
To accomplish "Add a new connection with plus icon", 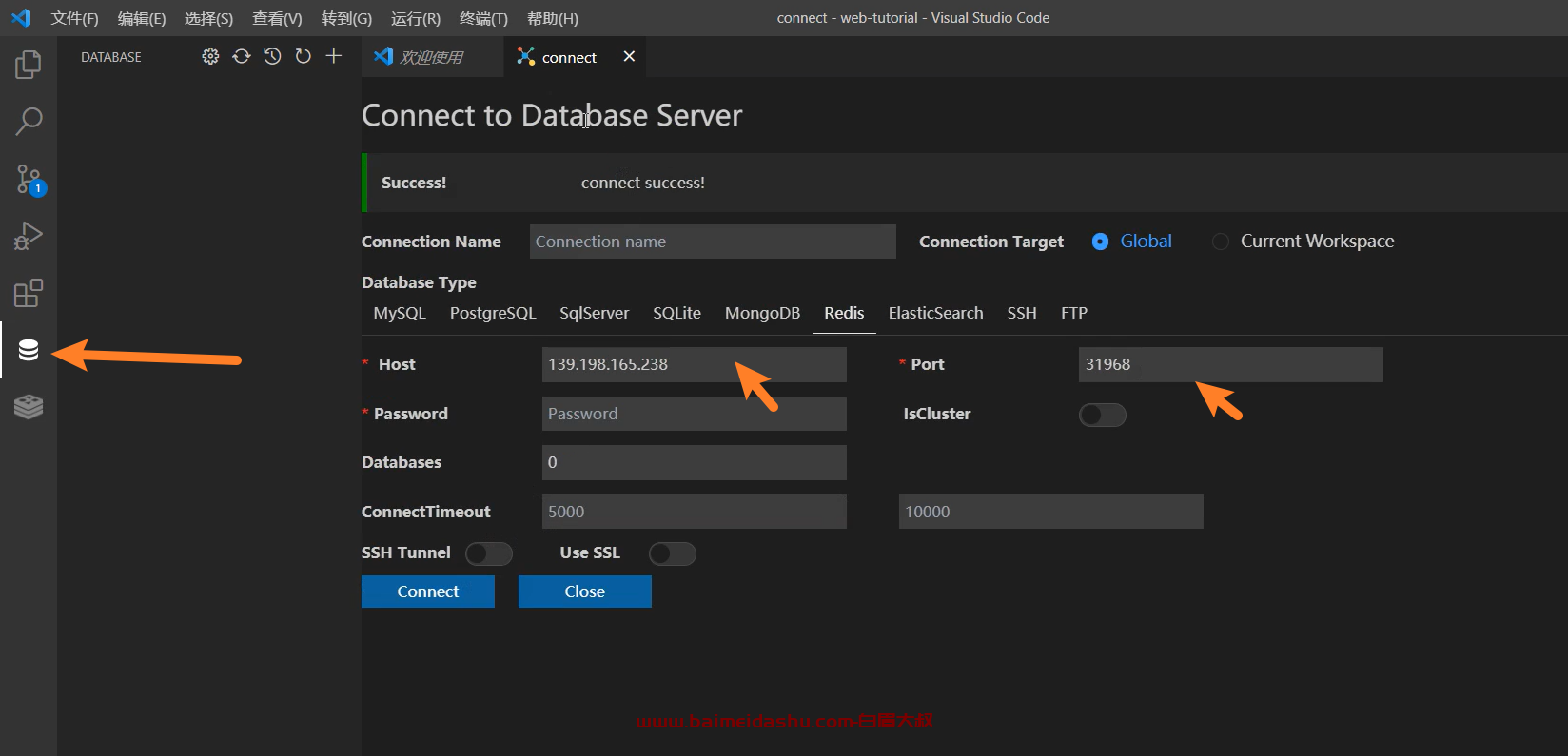I will (x=333, y=56).
